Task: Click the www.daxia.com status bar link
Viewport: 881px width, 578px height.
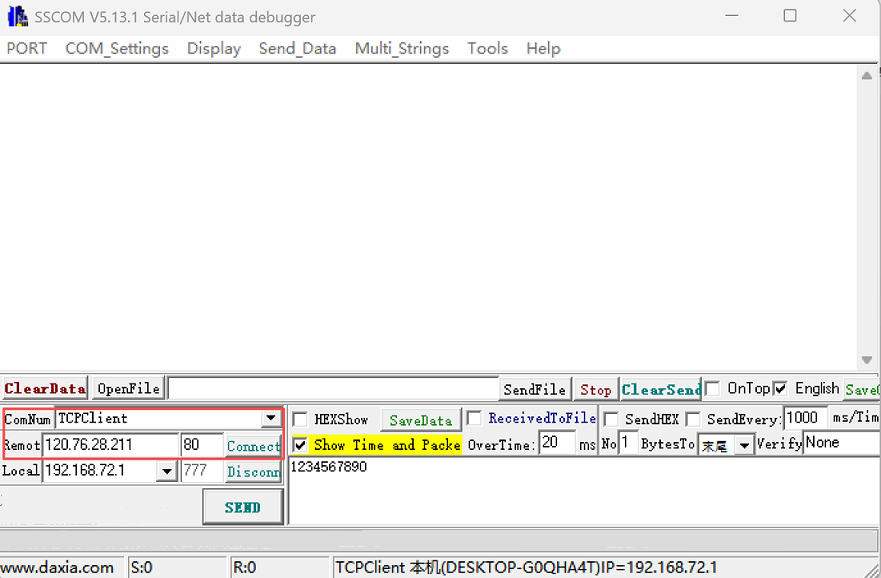Action: [58, 567]
